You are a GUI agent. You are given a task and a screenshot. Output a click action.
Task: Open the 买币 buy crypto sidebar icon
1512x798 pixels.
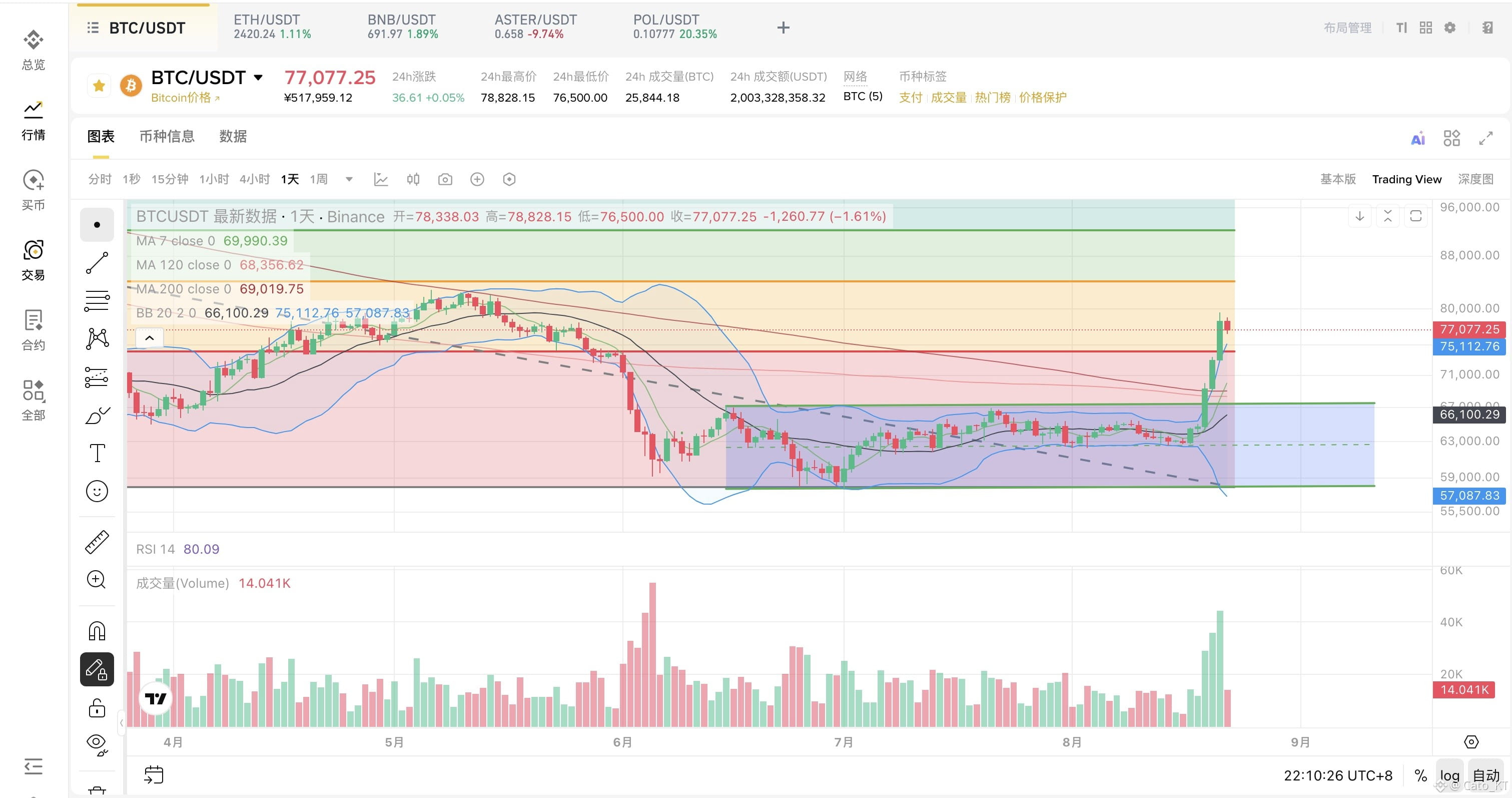tap(34, 190)
